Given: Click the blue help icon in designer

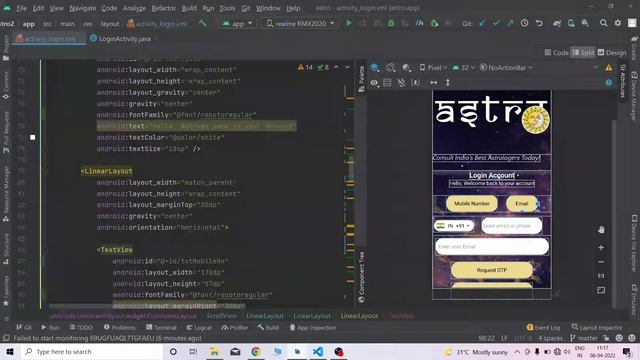Looking at the screenshot, I should coord(609,82).
